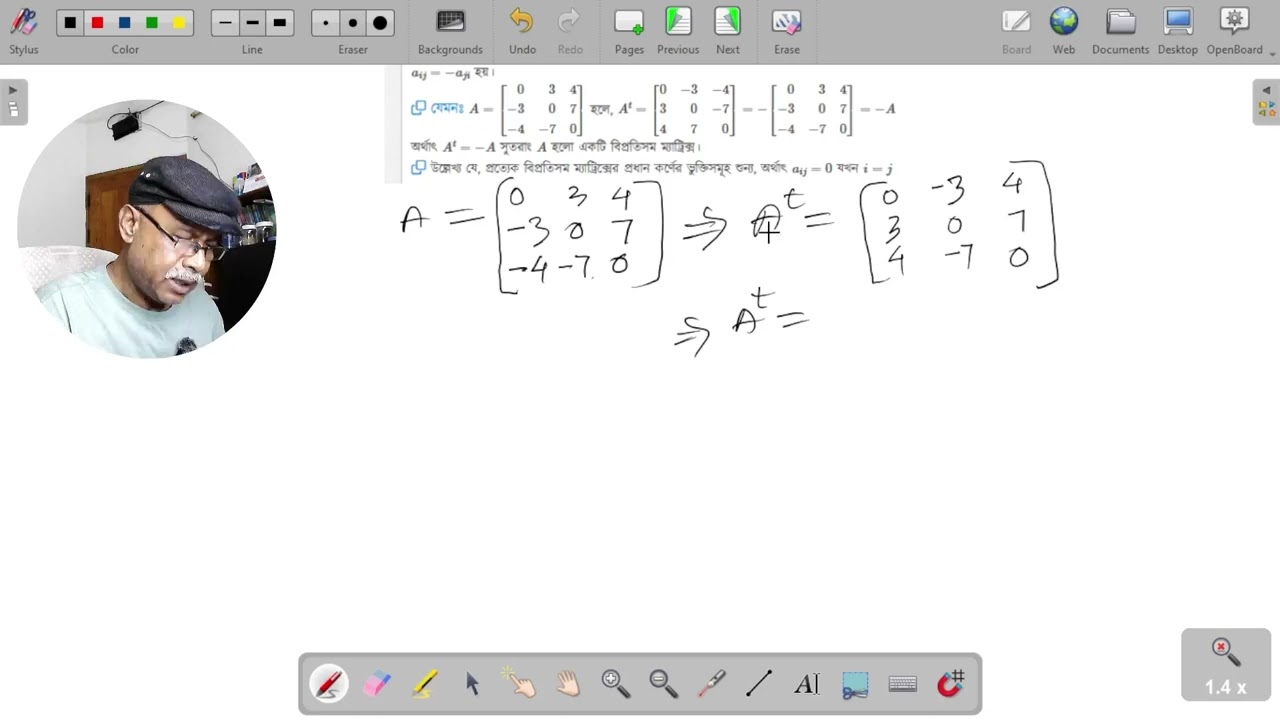Open the Backgrounds palette
Screen dimensions: 1280x720
(x=450, y=31)
